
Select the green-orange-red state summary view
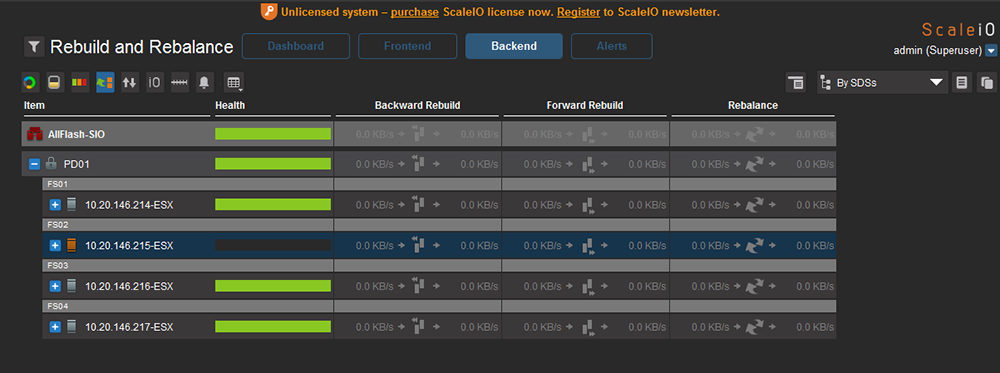click(x=80, y=82)
